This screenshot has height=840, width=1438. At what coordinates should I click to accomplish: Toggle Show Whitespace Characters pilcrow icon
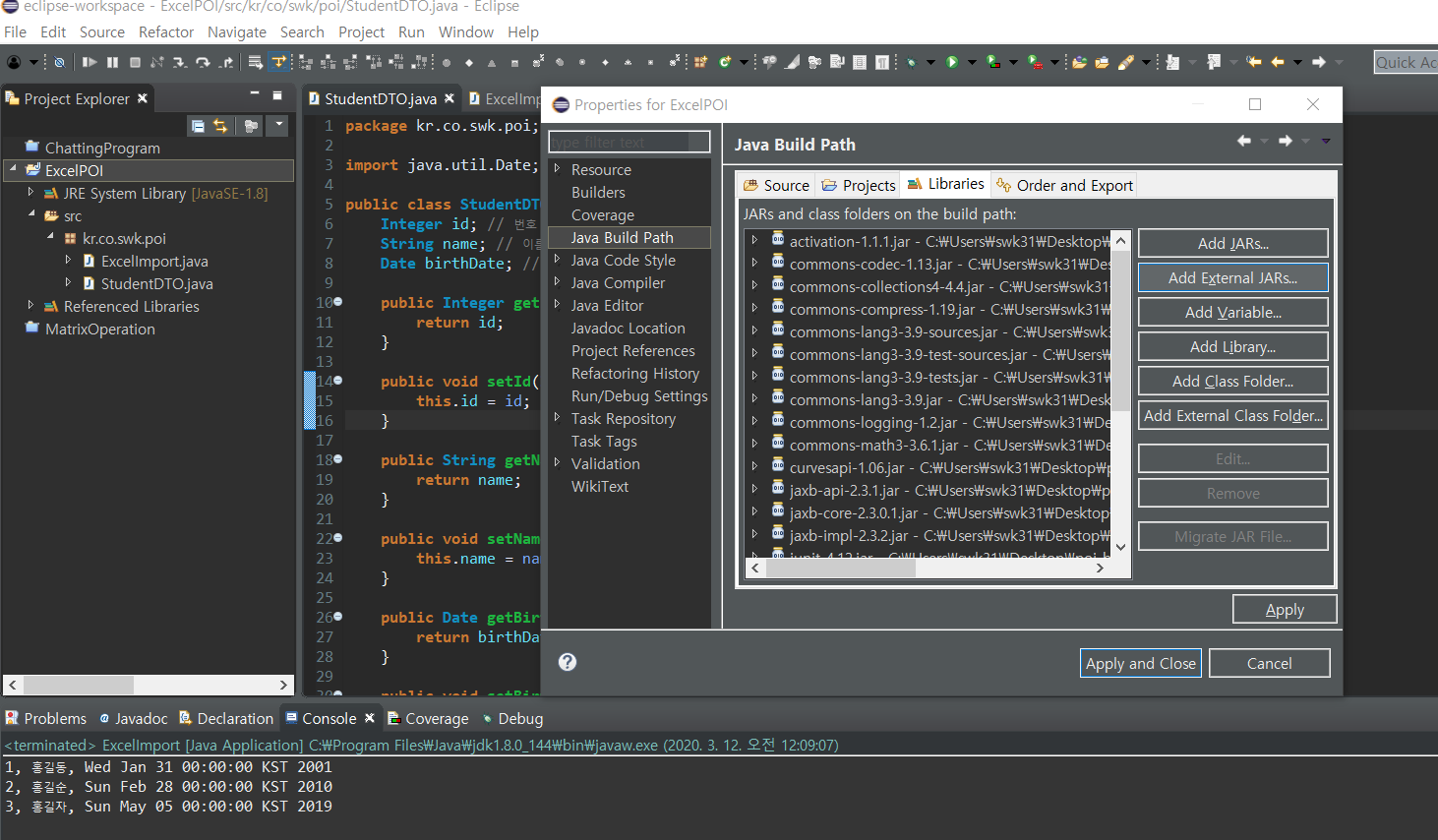tap(882, 62)
